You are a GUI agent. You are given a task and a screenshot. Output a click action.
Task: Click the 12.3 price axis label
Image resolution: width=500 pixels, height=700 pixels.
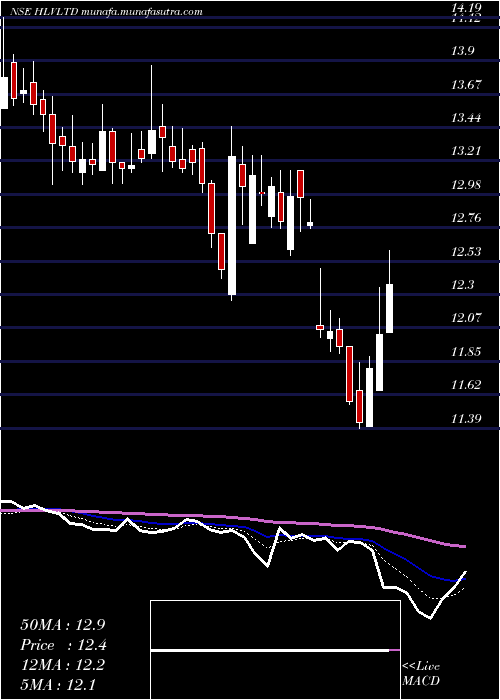[x=462, y=284]
